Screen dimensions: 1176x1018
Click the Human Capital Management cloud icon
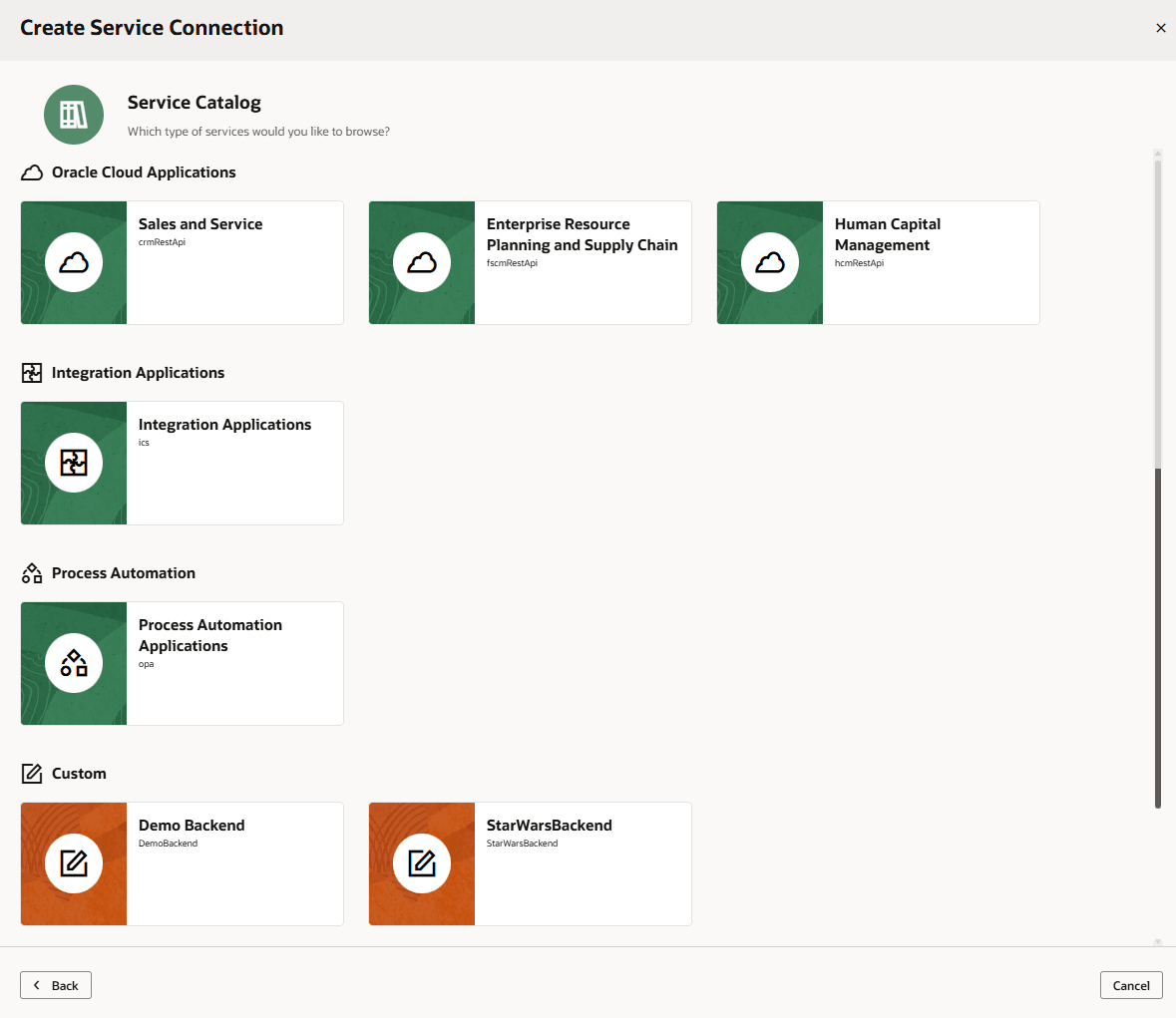(x=769, y=262)
